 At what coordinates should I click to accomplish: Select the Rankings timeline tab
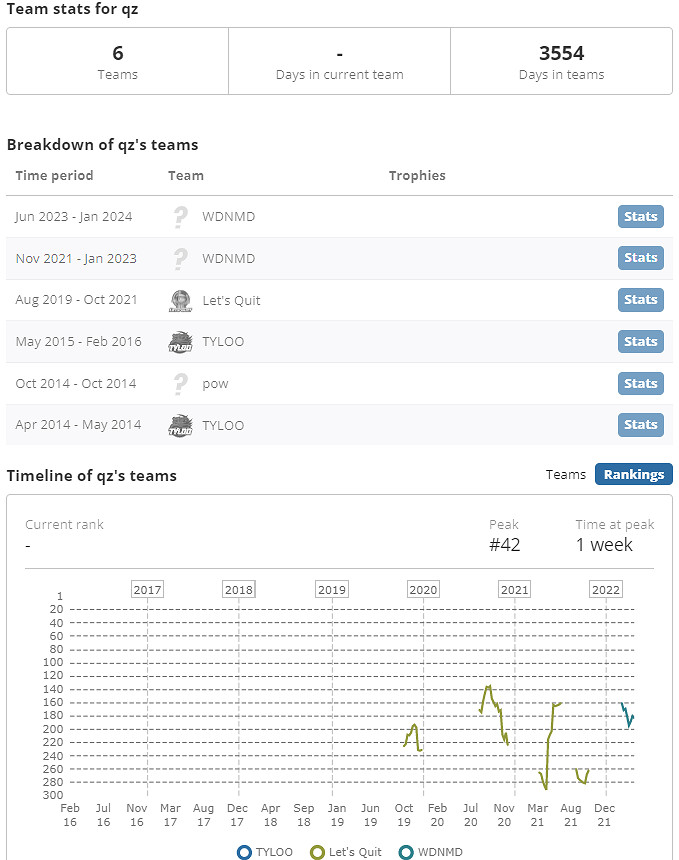click(633, 474)
